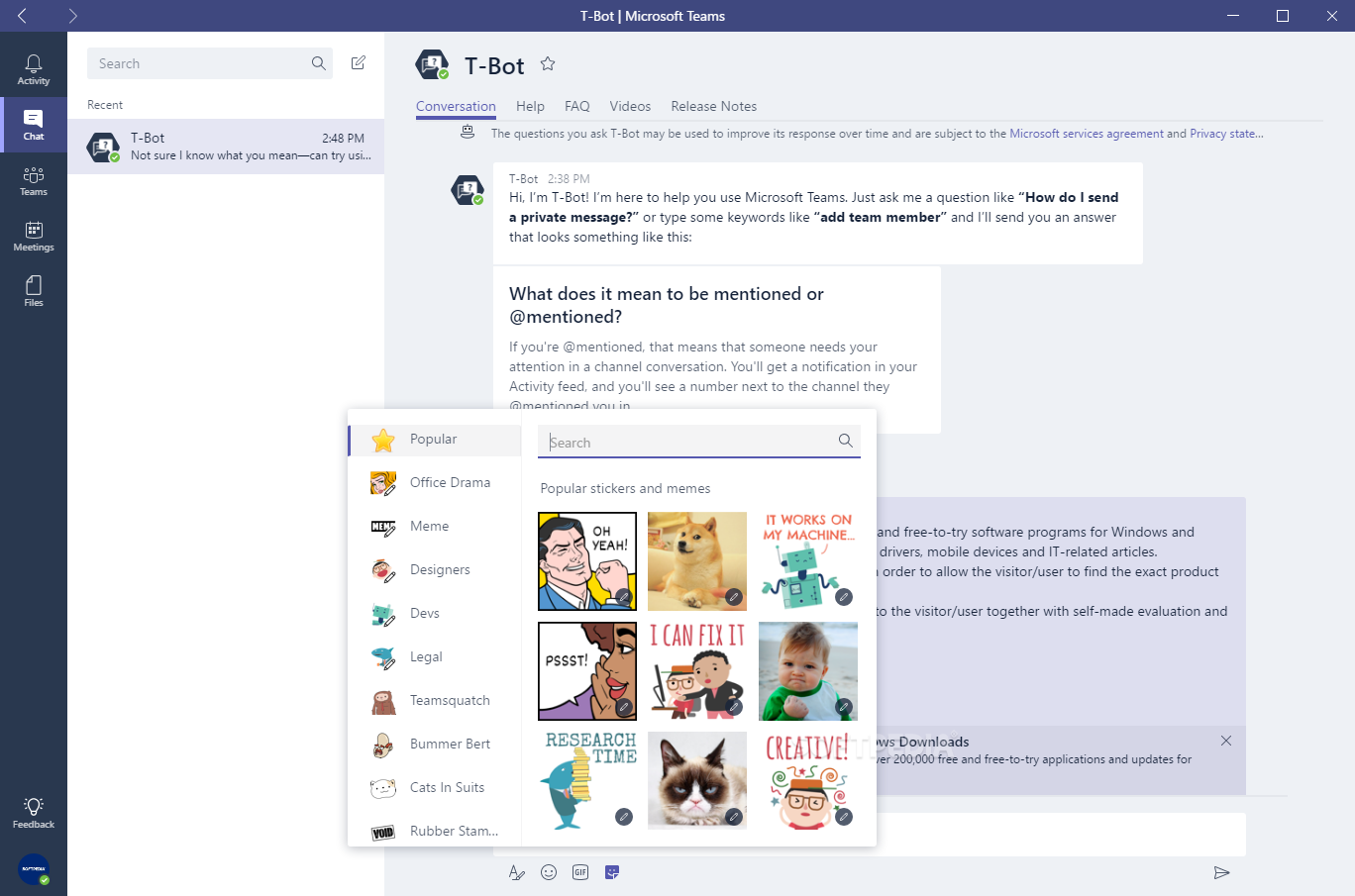Pick the Research Time sticker

point(587,781)
